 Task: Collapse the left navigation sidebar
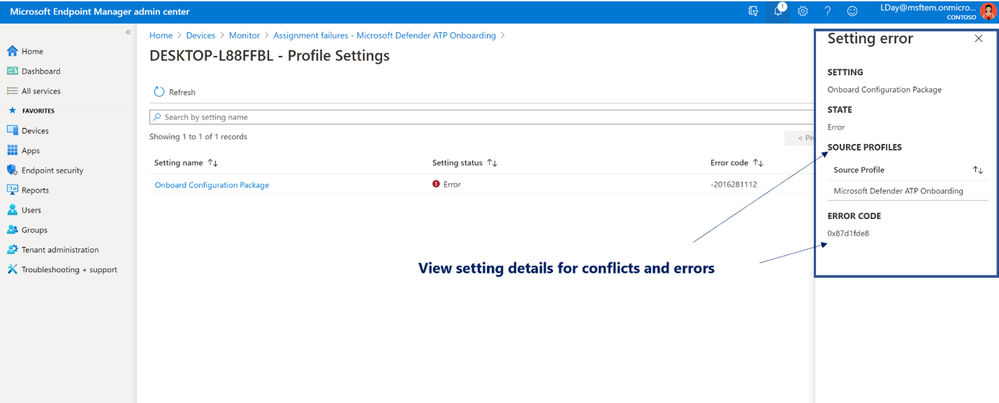[x=128, y=32]
